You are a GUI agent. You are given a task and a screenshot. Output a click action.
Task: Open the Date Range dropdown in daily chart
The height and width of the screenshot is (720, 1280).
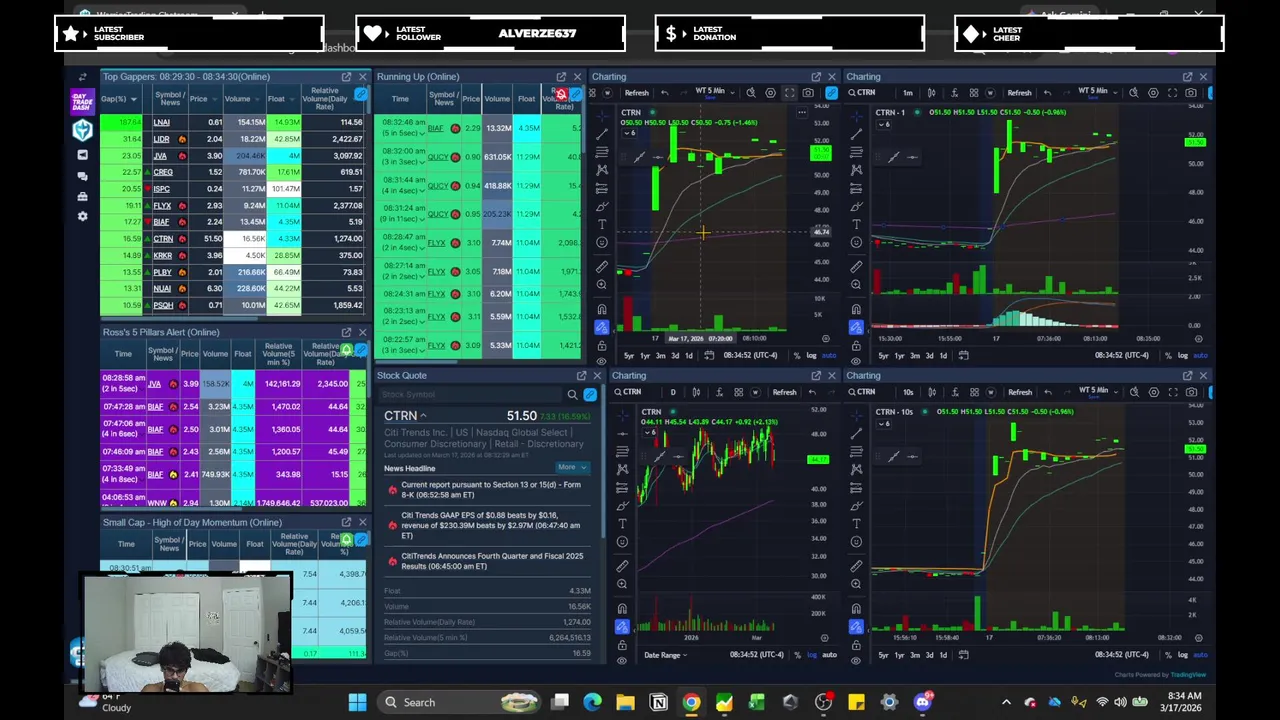665,655
